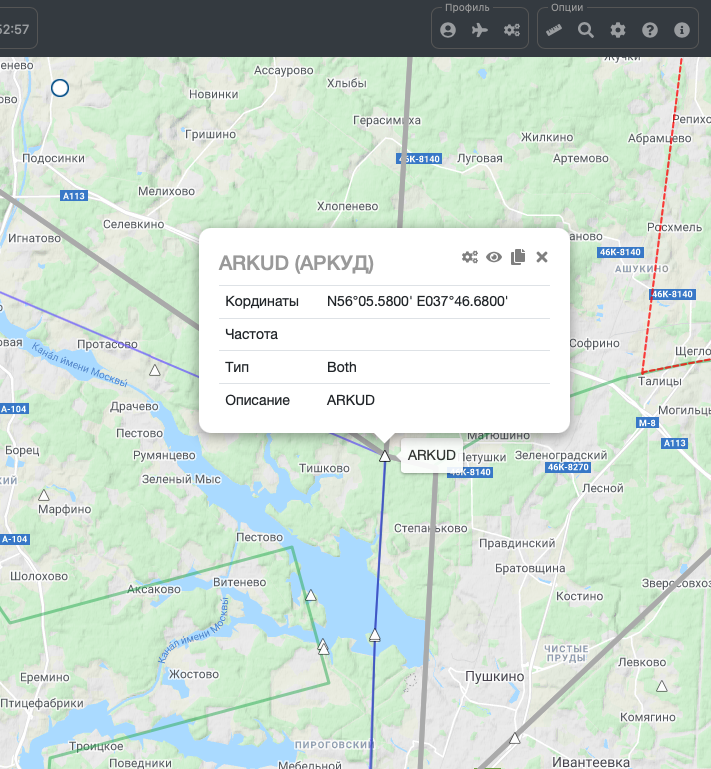Open profile settings gears in Профиль group
Image resolution: width=711 pixels, height=769 pixels.
512,30
